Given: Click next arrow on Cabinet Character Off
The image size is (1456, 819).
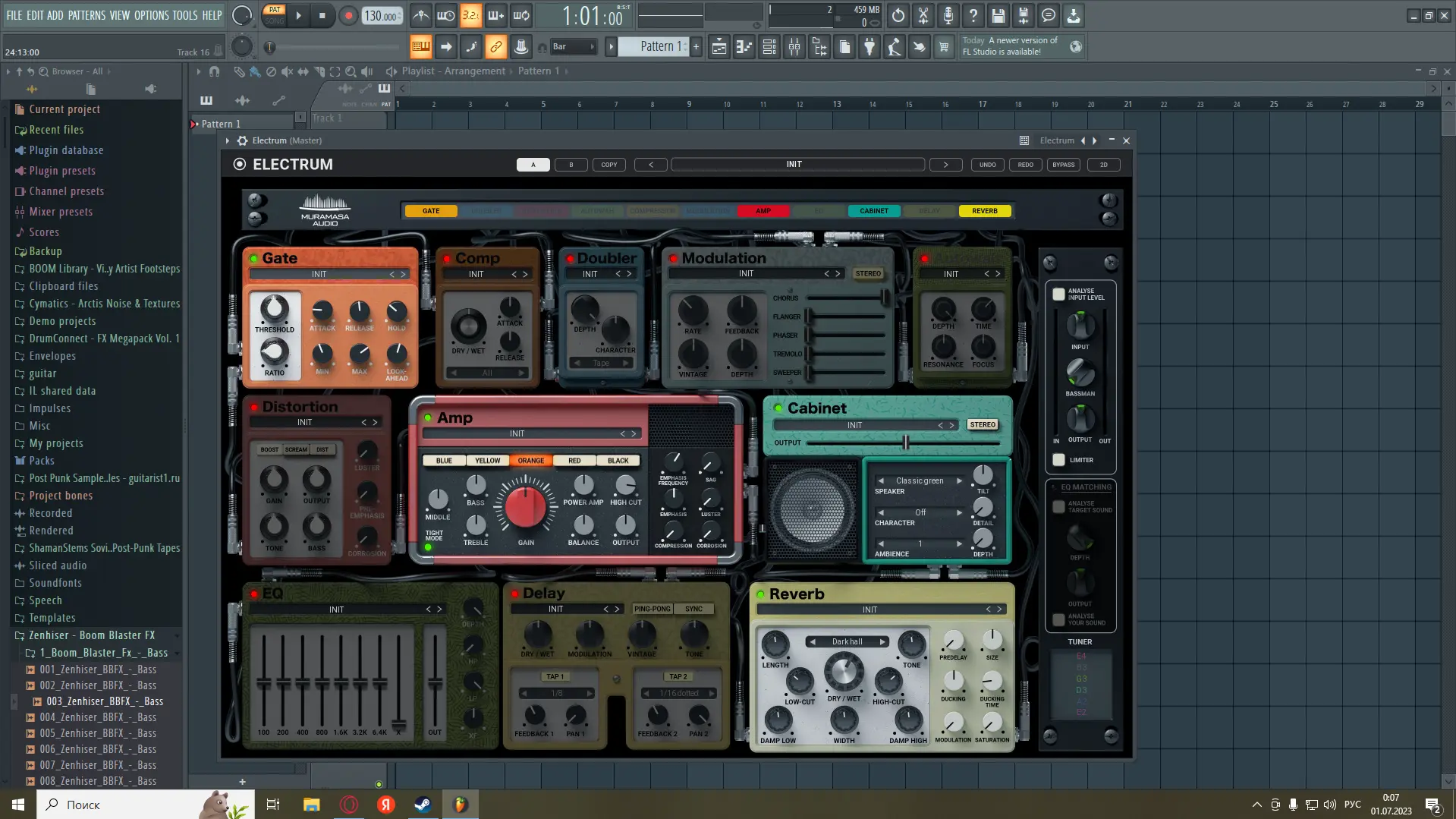Looking at the screenshot, I should [x=959, y=512].
